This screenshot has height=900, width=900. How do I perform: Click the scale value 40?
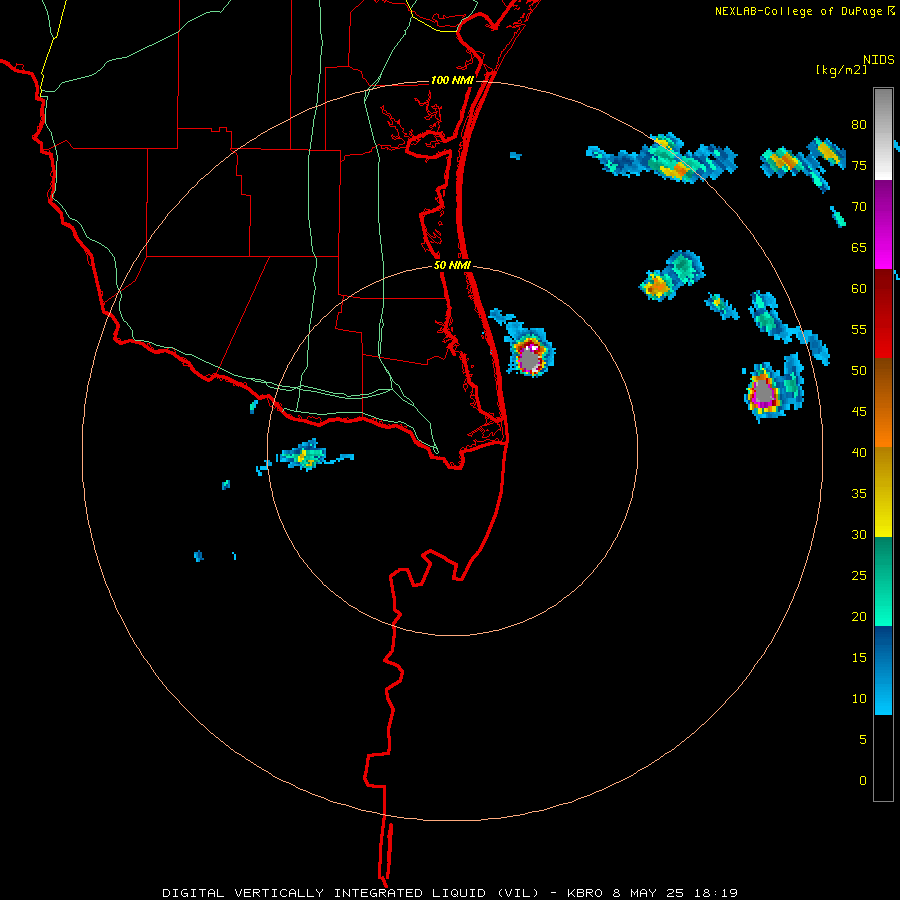(x=859, y=452)
